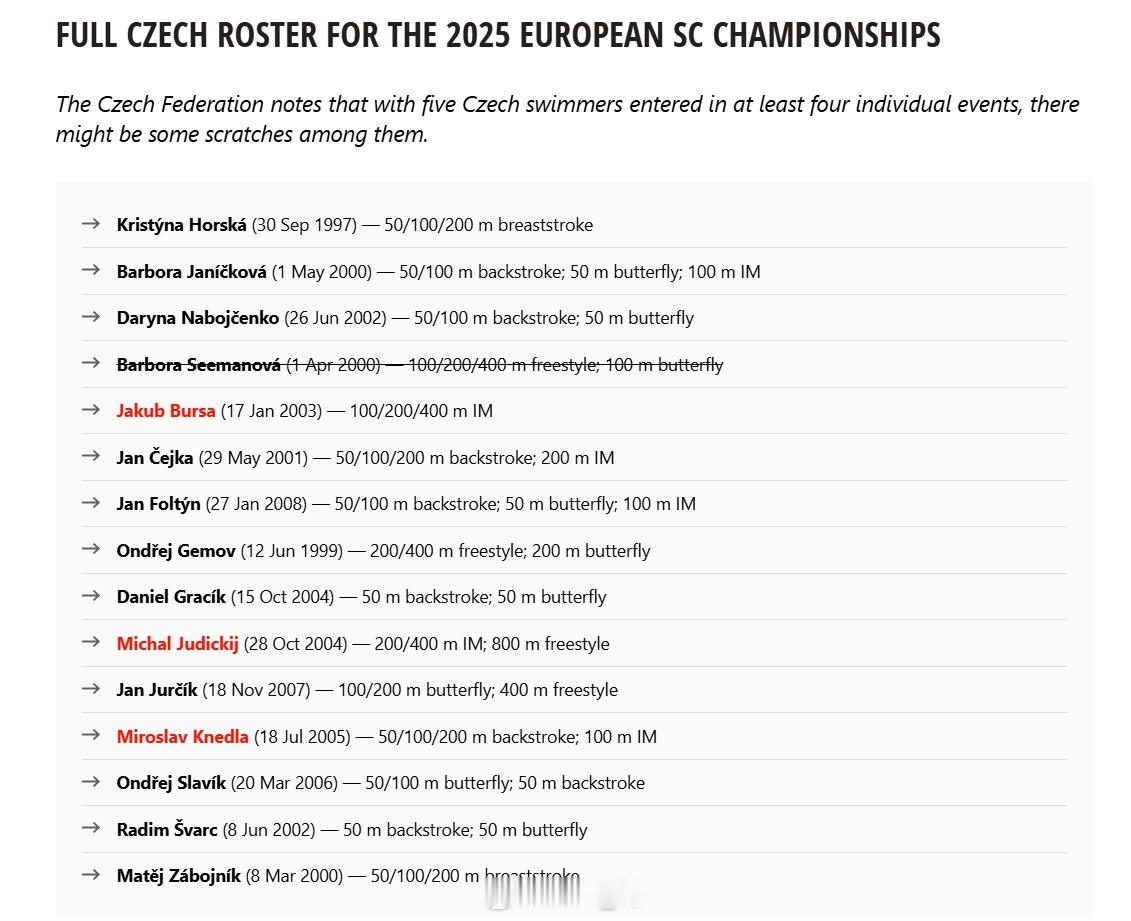This screenshot has width=1131, height=921.
Task: Click the arrow icon beside Daniel Gracík
Action: pyautogui.click(x=91, y=596)
